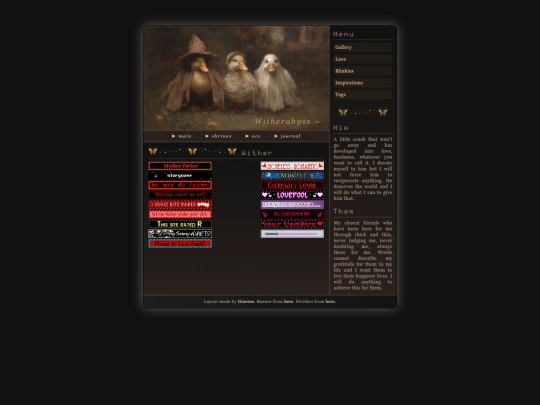This screenshot has height=405, width=540.
Task: Follow the 'here' link after 'Dividers from'
Action: (330, 301)
